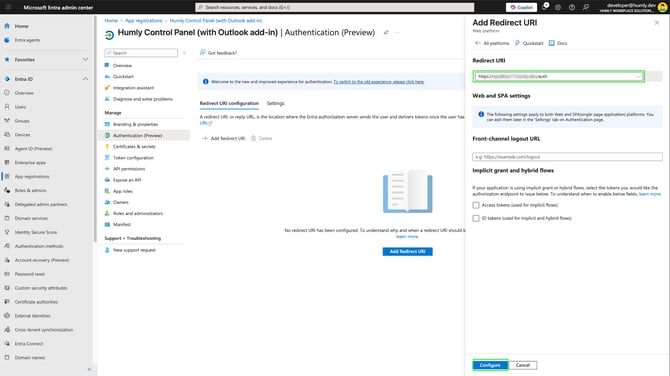The width and height of the screenshot is (670, 376).
Task: Open Expose an API cloud icon
Action: (x=107, y=180)
